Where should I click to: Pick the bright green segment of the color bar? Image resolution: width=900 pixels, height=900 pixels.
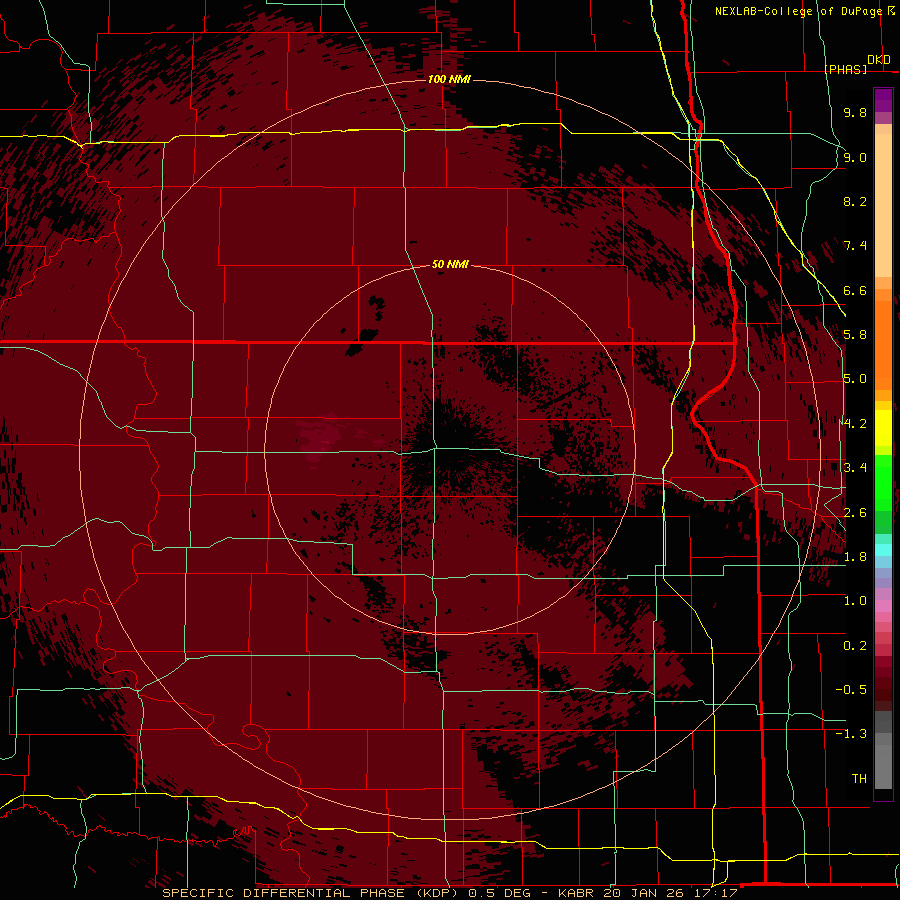pos(883,483)
